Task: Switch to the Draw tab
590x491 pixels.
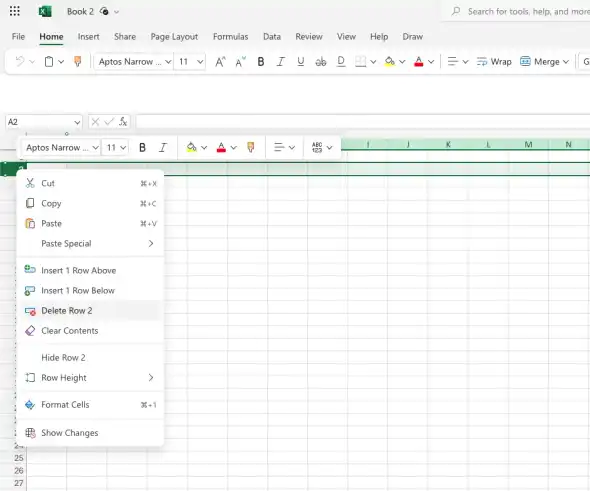Action: coord(412,36)
